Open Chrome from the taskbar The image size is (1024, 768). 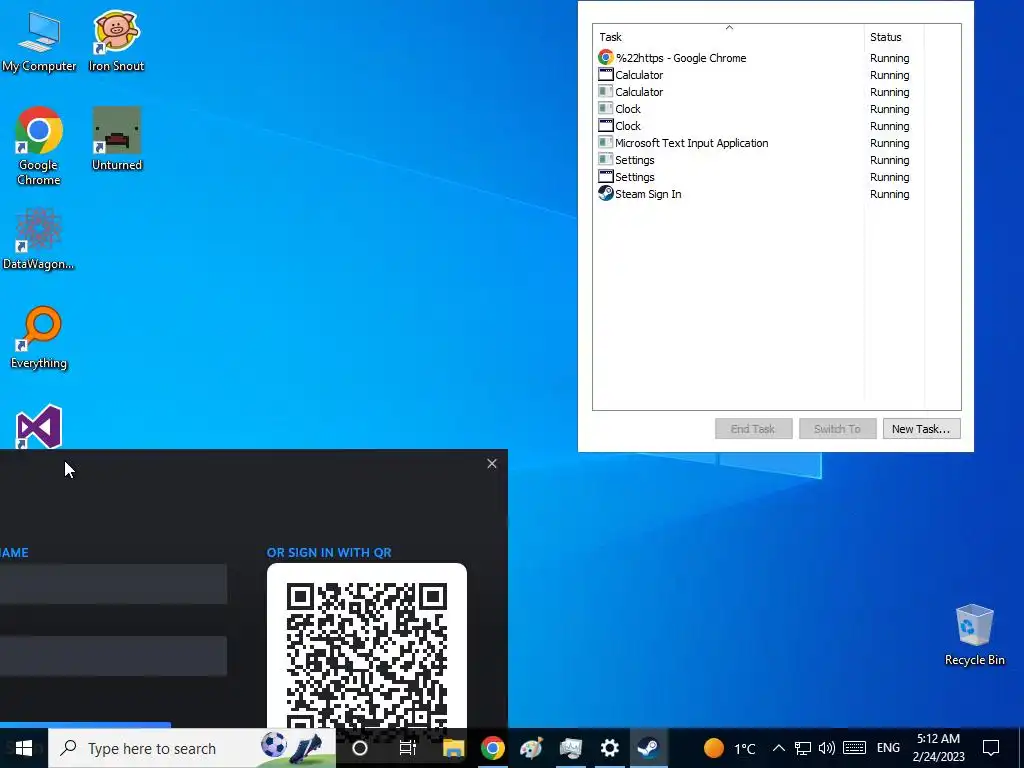pos(492,748)
